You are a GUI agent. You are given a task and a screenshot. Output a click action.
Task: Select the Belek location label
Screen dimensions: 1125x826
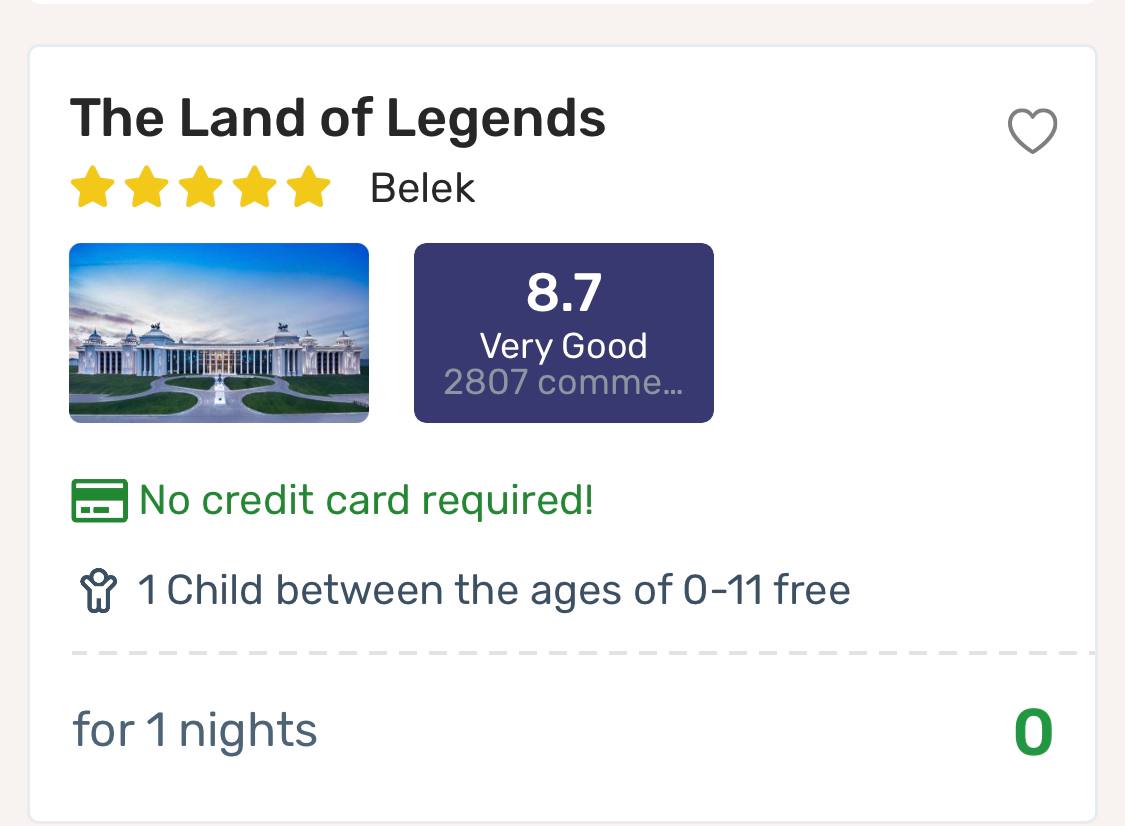(423, 189)
